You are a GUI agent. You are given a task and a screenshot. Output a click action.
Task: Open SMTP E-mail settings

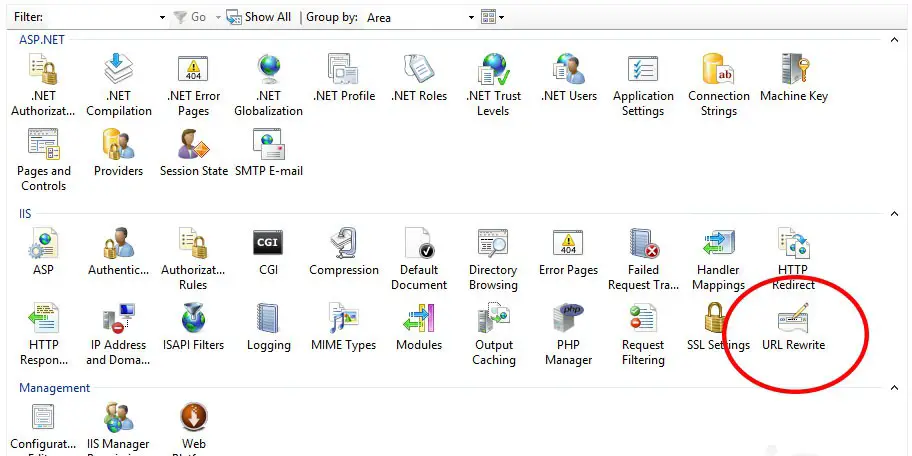click(x=268, y=153)
